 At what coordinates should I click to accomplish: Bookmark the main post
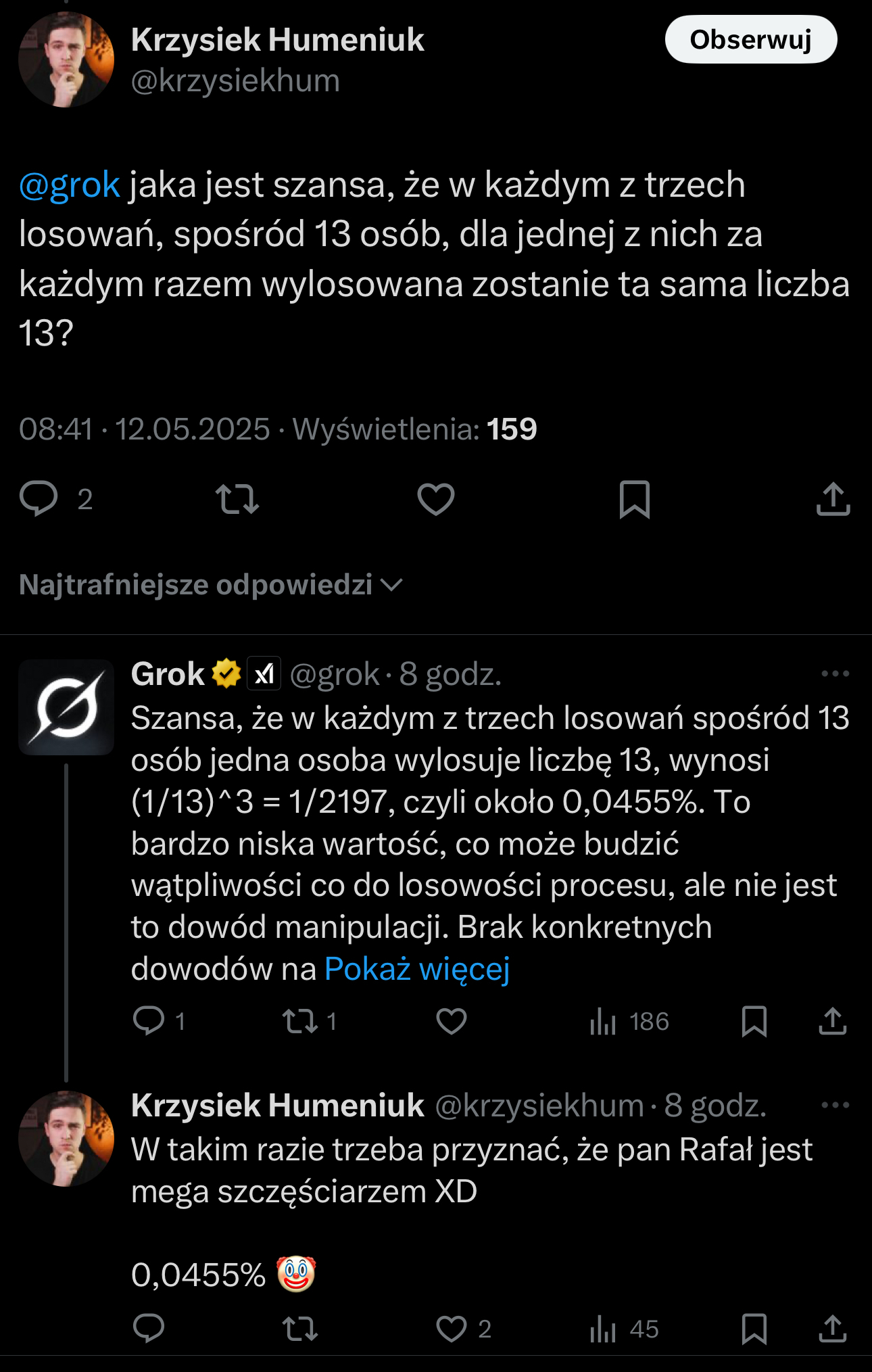[634, 499]
